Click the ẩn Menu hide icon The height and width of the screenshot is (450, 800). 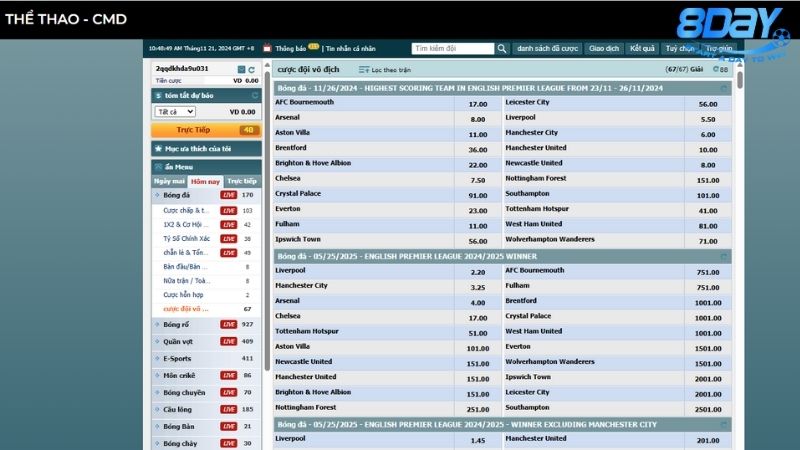158,167
